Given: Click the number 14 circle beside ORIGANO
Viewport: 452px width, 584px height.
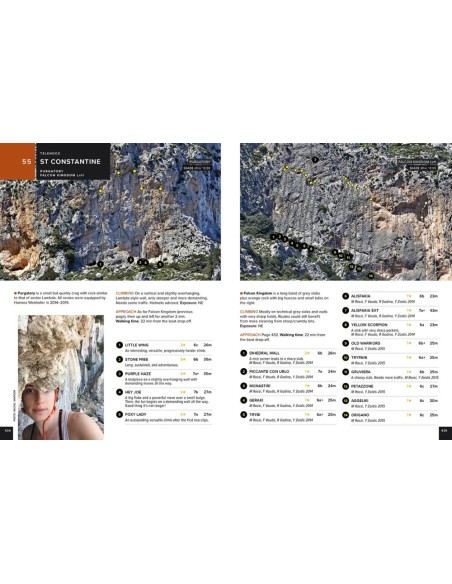Looking at the screenshot, I should tap(346, 415).
